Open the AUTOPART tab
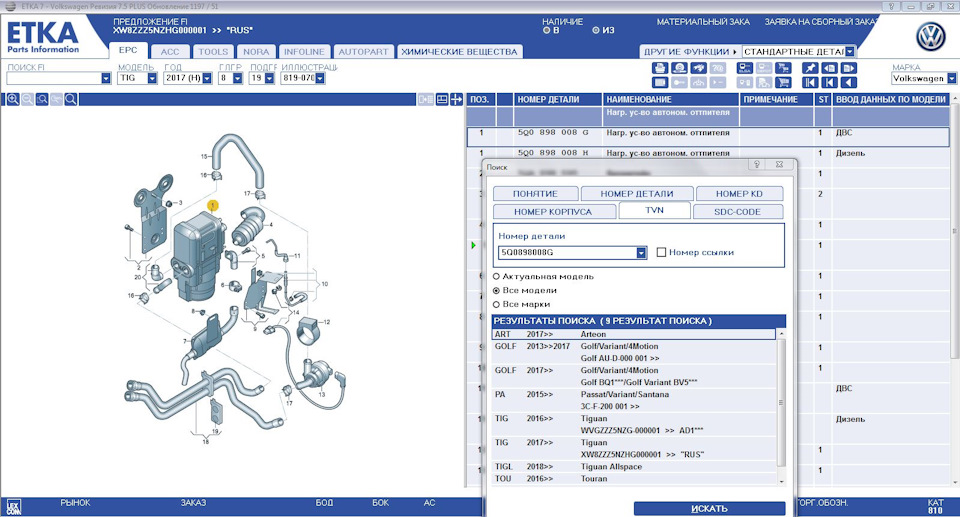 363,52
